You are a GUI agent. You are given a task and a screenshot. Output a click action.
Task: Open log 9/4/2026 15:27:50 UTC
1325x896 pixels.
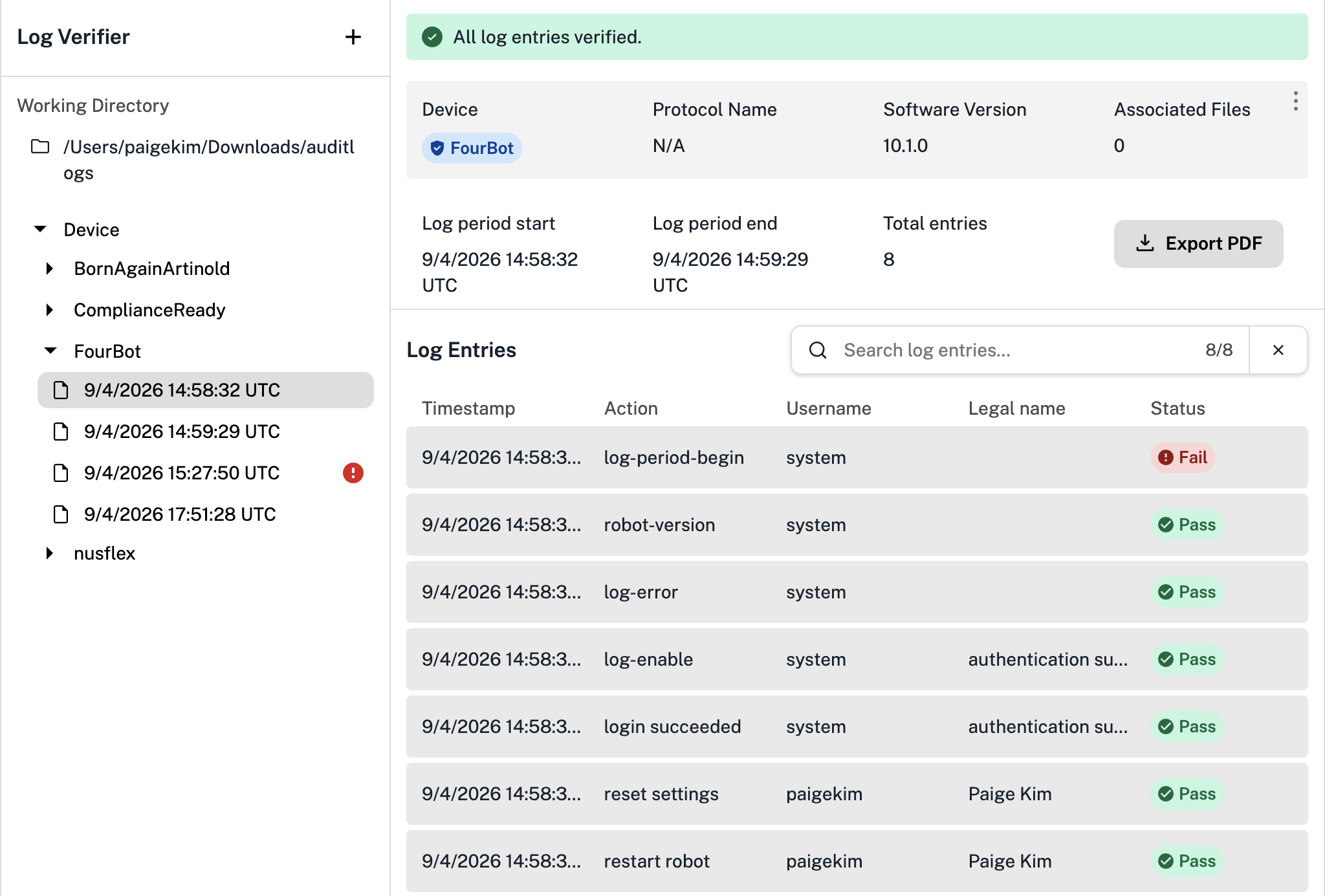pos(206,473)
